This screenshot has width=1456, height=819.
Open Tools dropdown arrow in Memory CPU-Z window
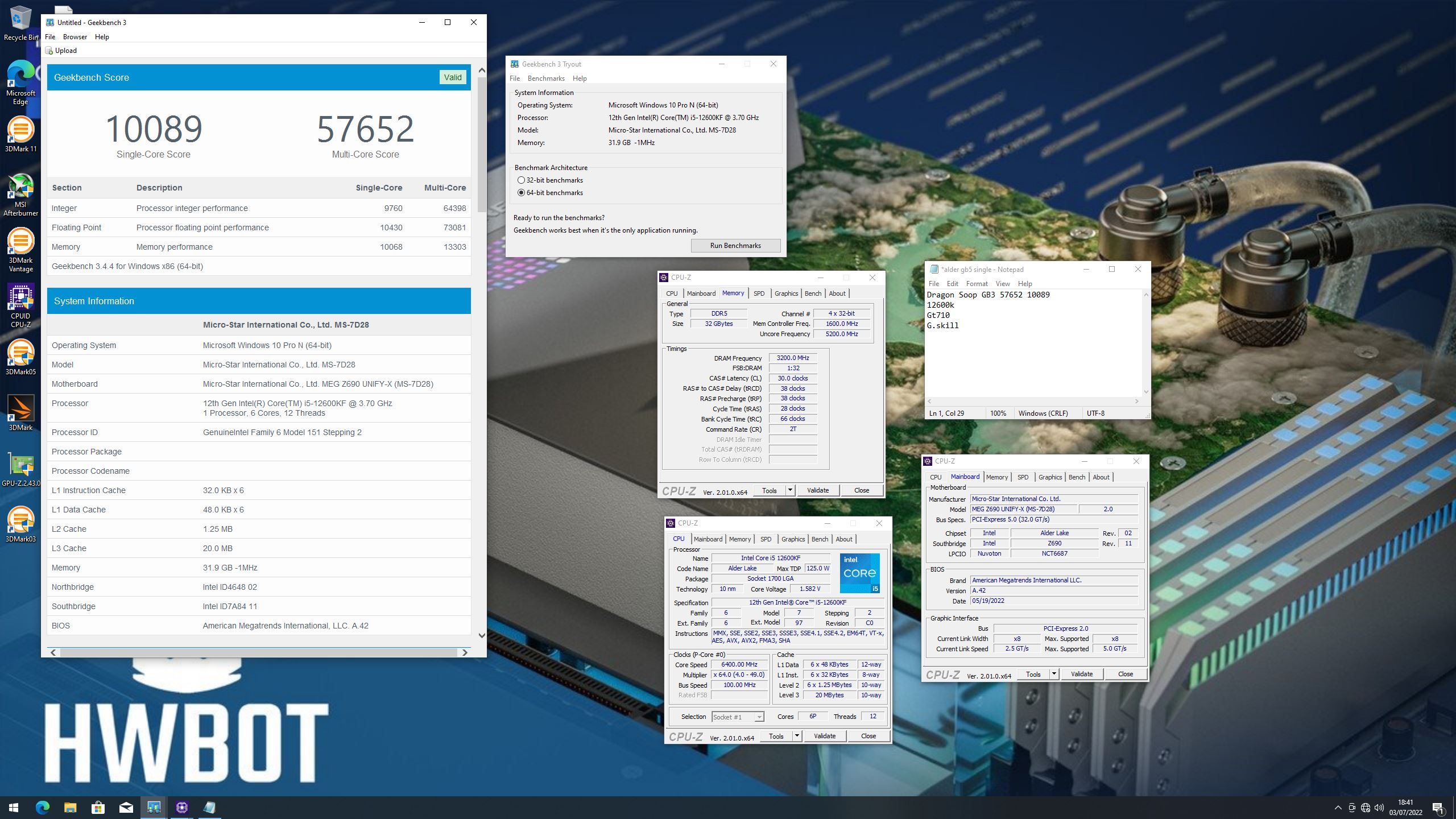790,490
